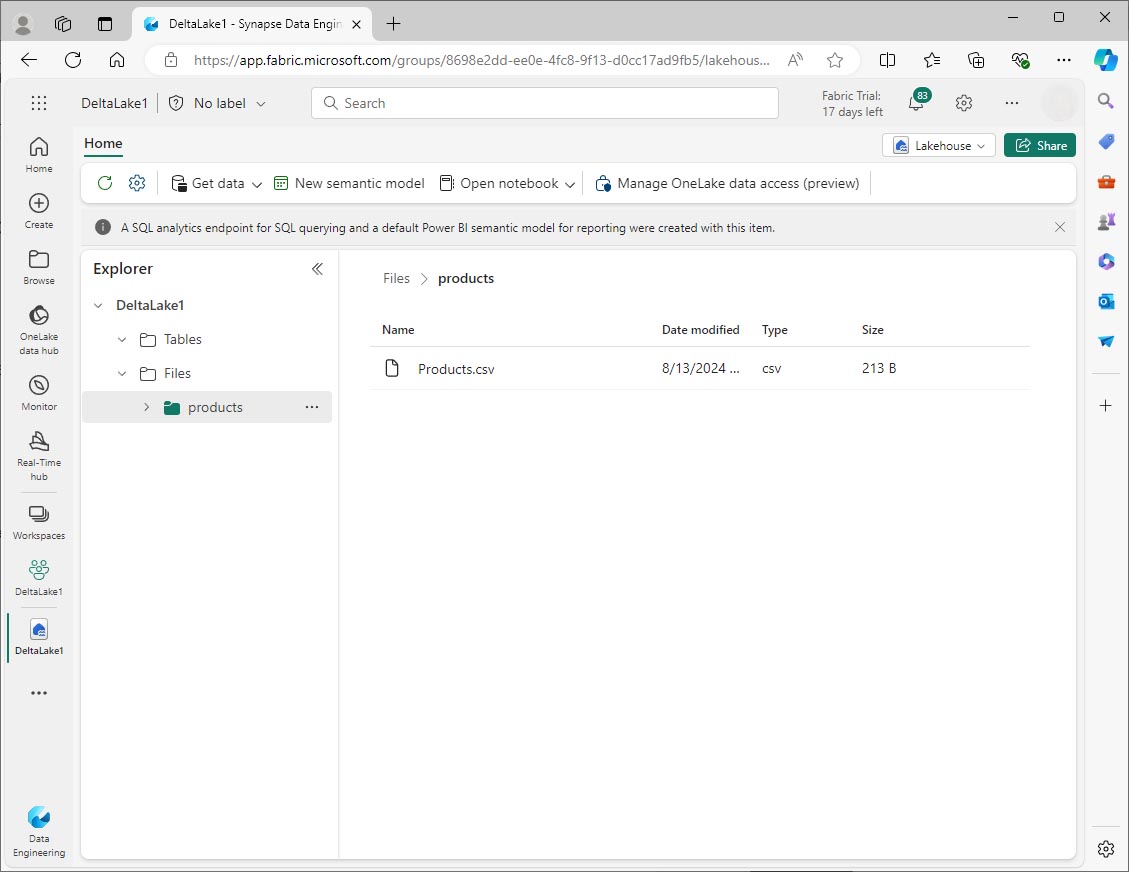The width and height of the screenshot is (1129, 872).
Task: Open the Products.csv file name
Action: 456,369
